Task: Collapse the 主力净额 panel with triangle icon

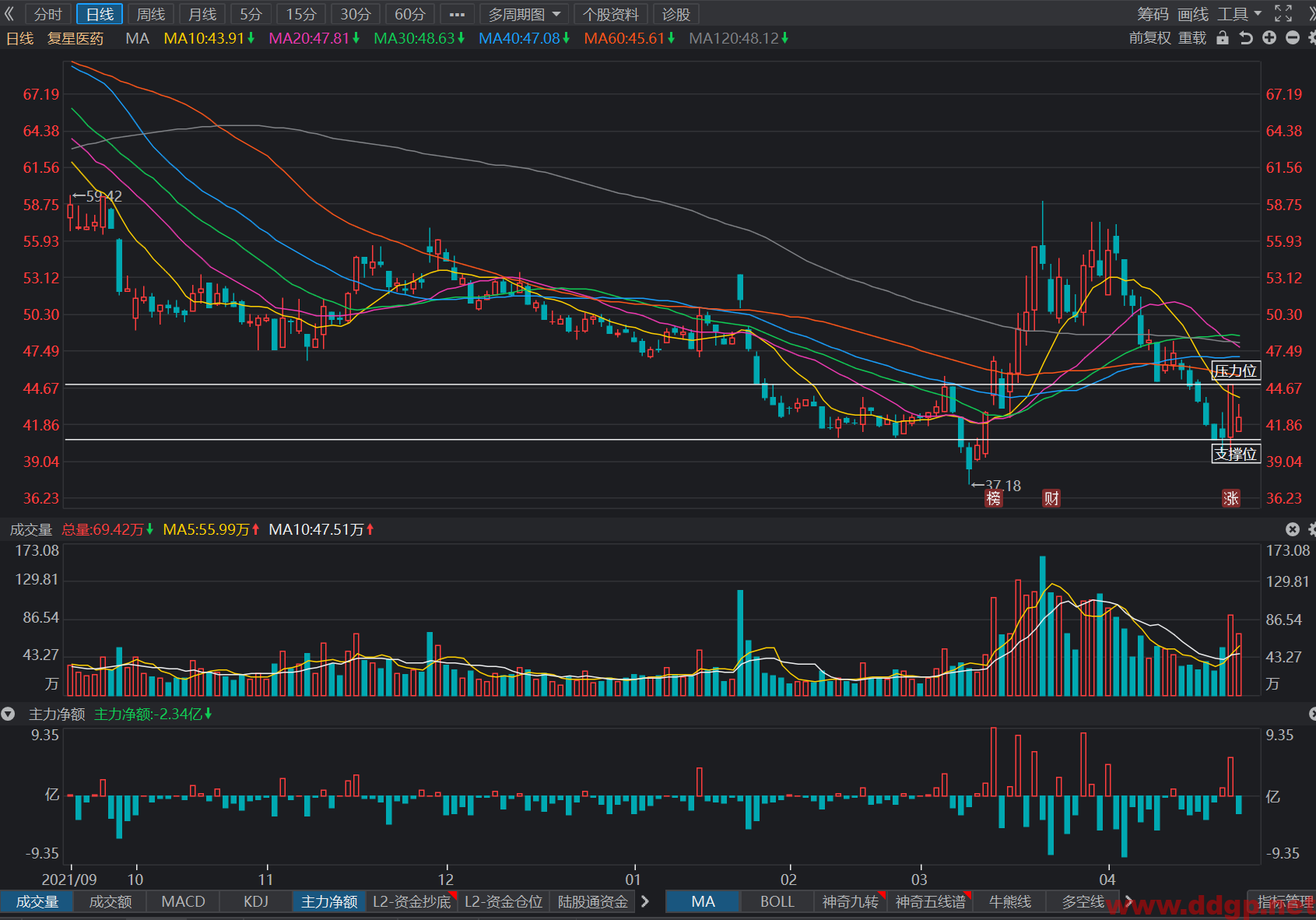Action: coord(9,714)
